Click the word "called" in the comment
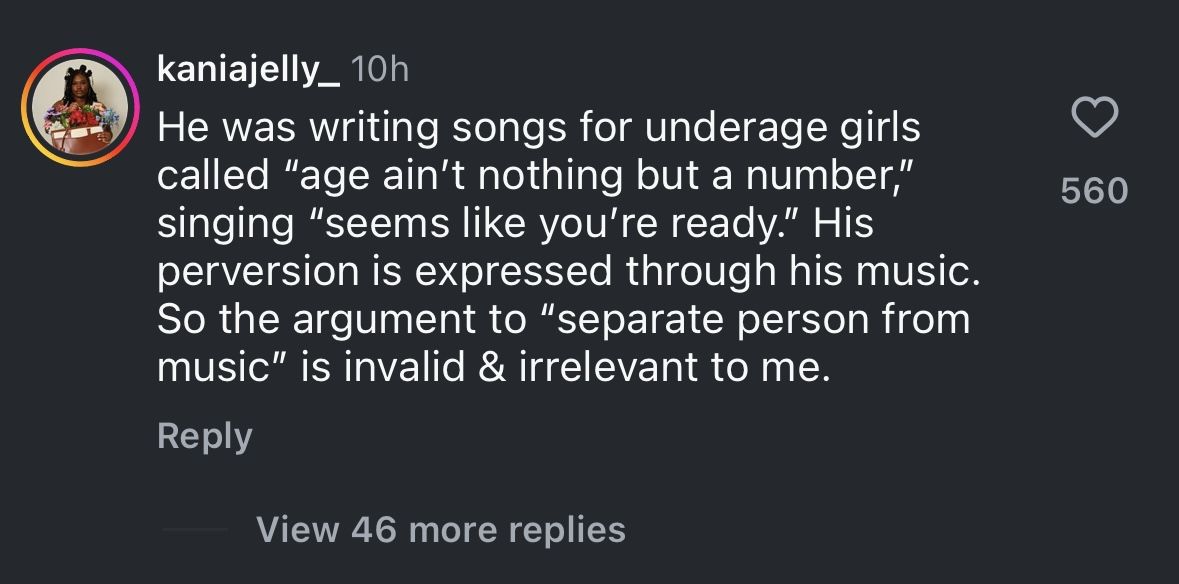The width and height of the screenshot is (1179, 584). (211, 176)
